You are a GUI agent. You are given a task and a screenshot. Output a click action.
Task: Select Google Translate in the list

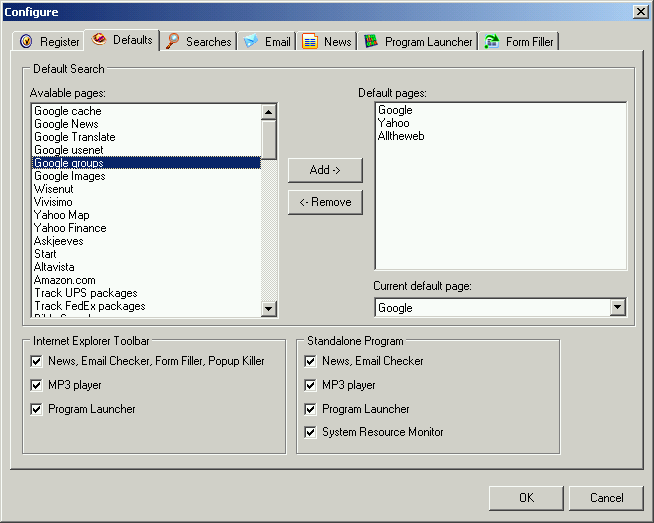click(x=146, y=137)
